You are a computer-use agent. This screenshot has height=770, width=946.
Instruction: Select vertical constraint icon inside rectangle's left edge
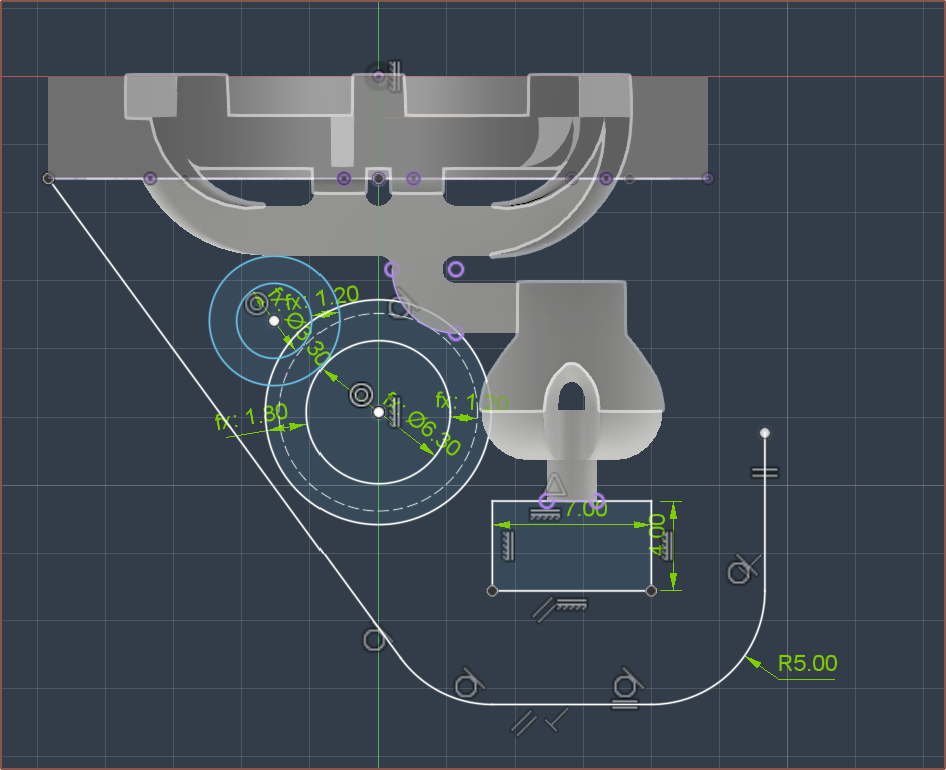(x=507, y=546)
